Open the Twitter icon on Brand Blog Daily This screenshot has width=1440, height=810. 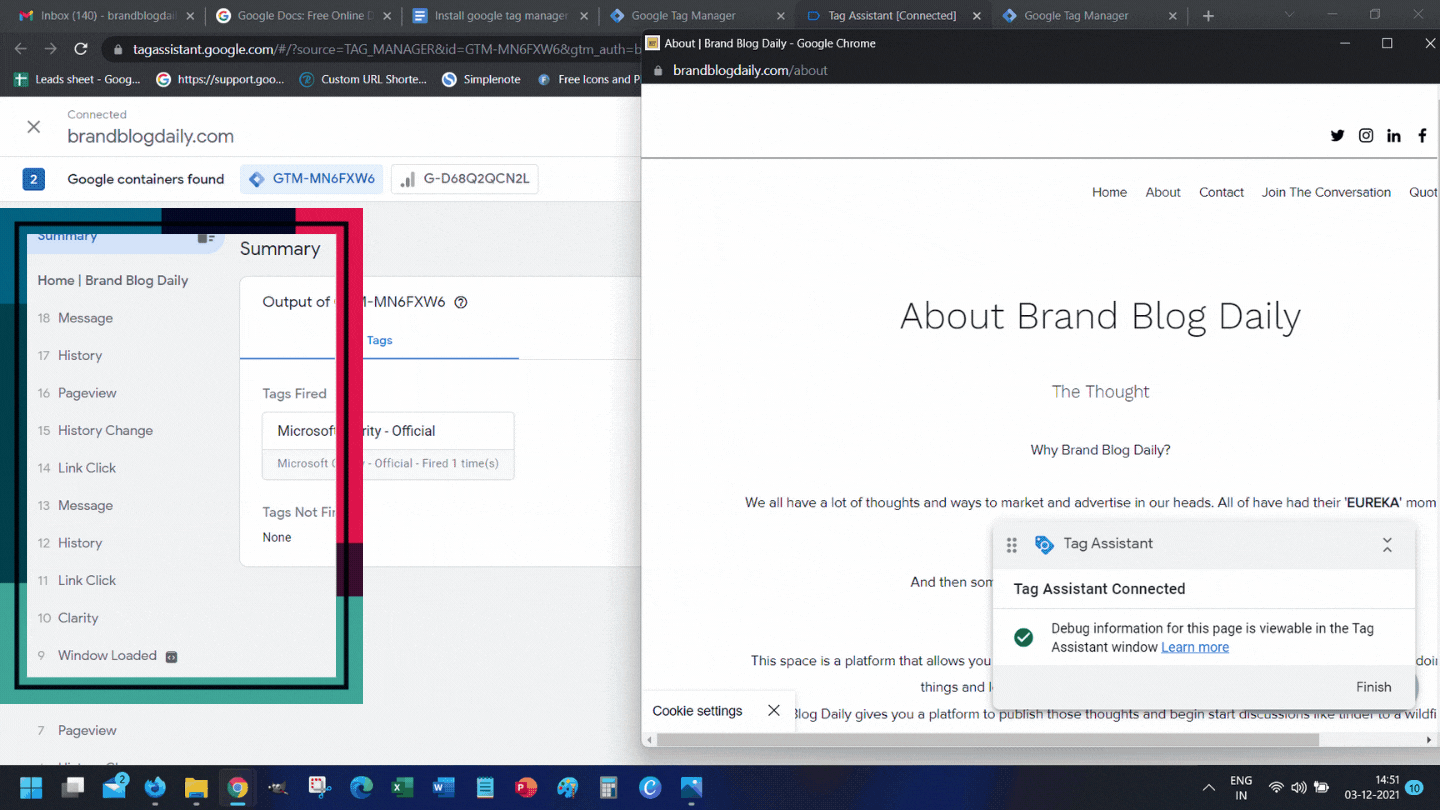point(1337,136)
